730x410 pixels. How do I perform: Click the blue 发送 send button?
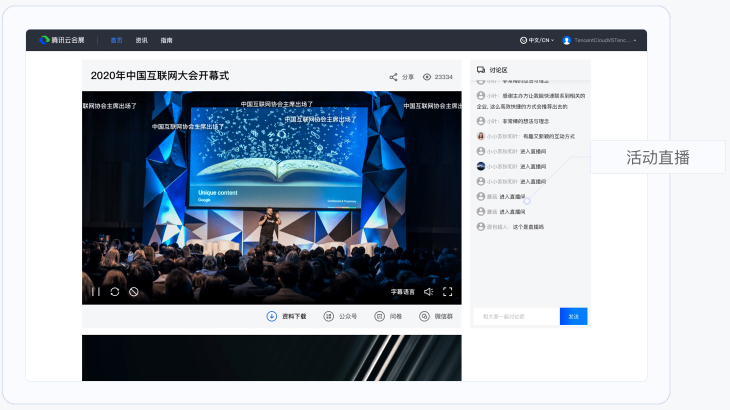point(574,316)
